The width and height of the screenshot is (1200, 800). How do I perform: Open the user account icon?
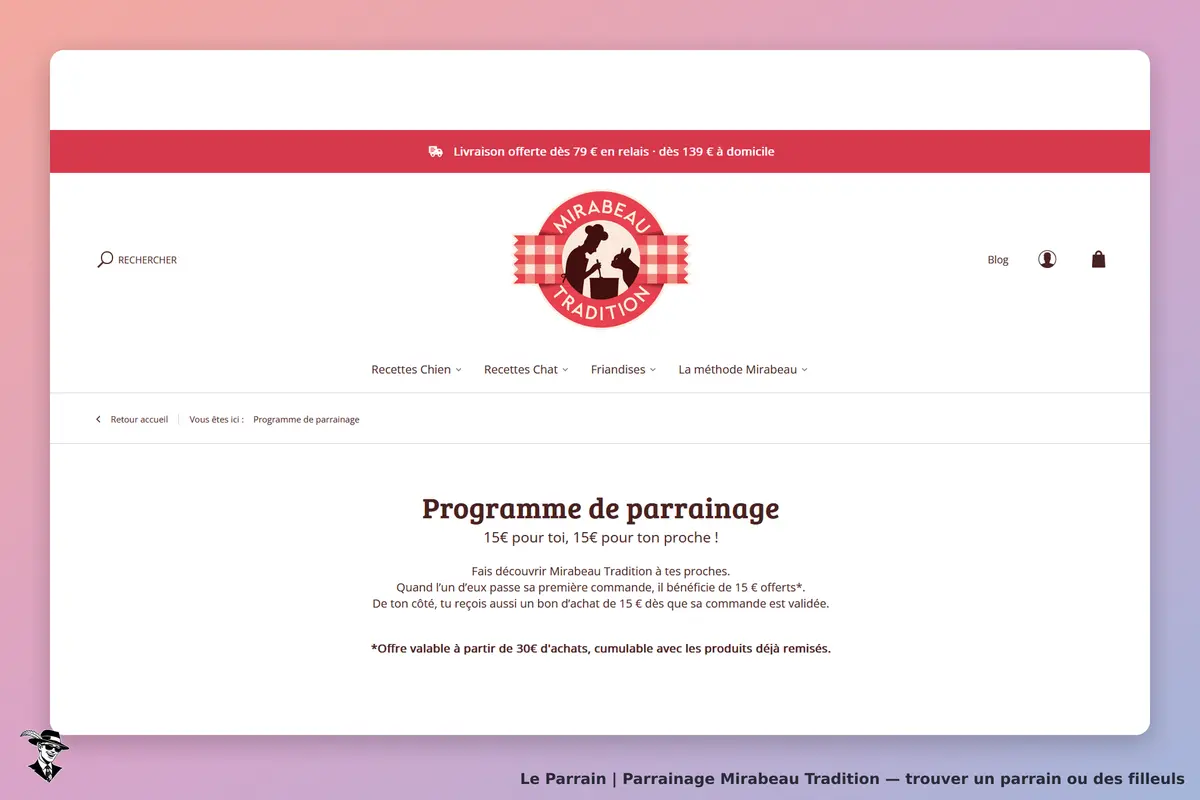(x=1047, y=260)
